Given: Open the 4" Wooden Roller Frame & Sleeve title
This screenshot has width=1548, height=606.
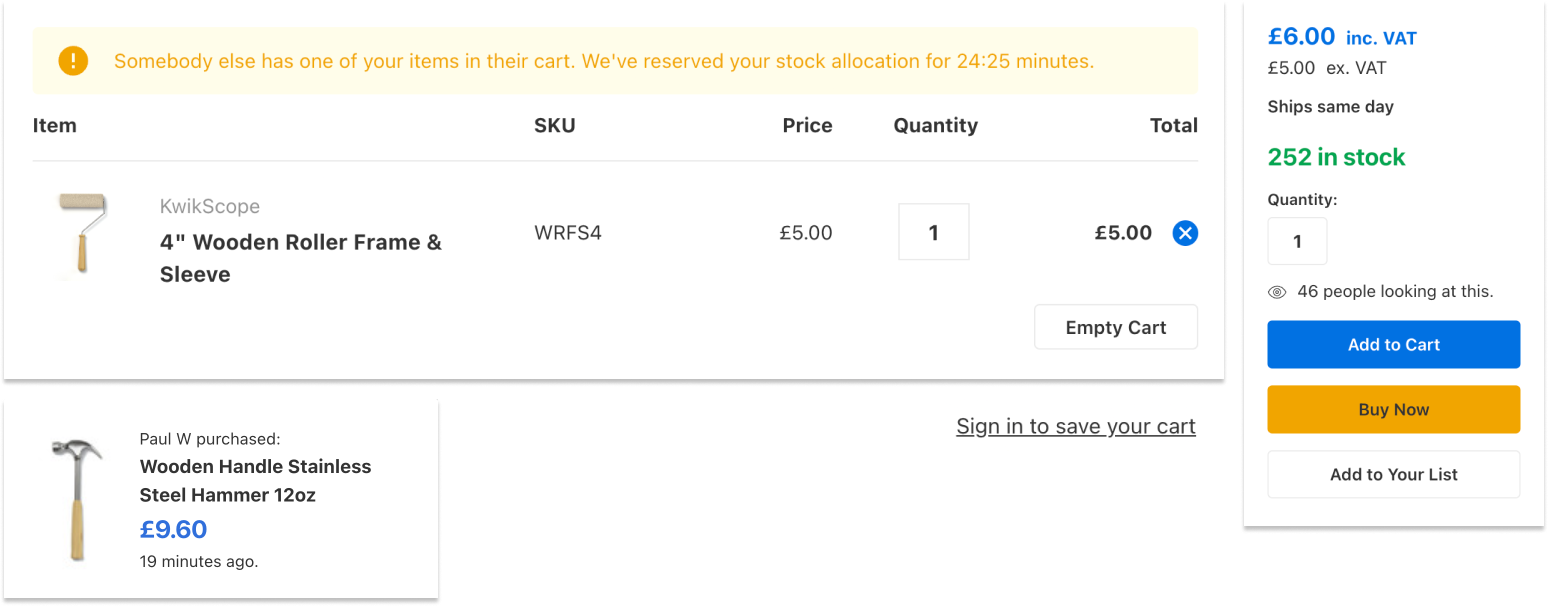Looking at the screenshot, I should point(301,258).
